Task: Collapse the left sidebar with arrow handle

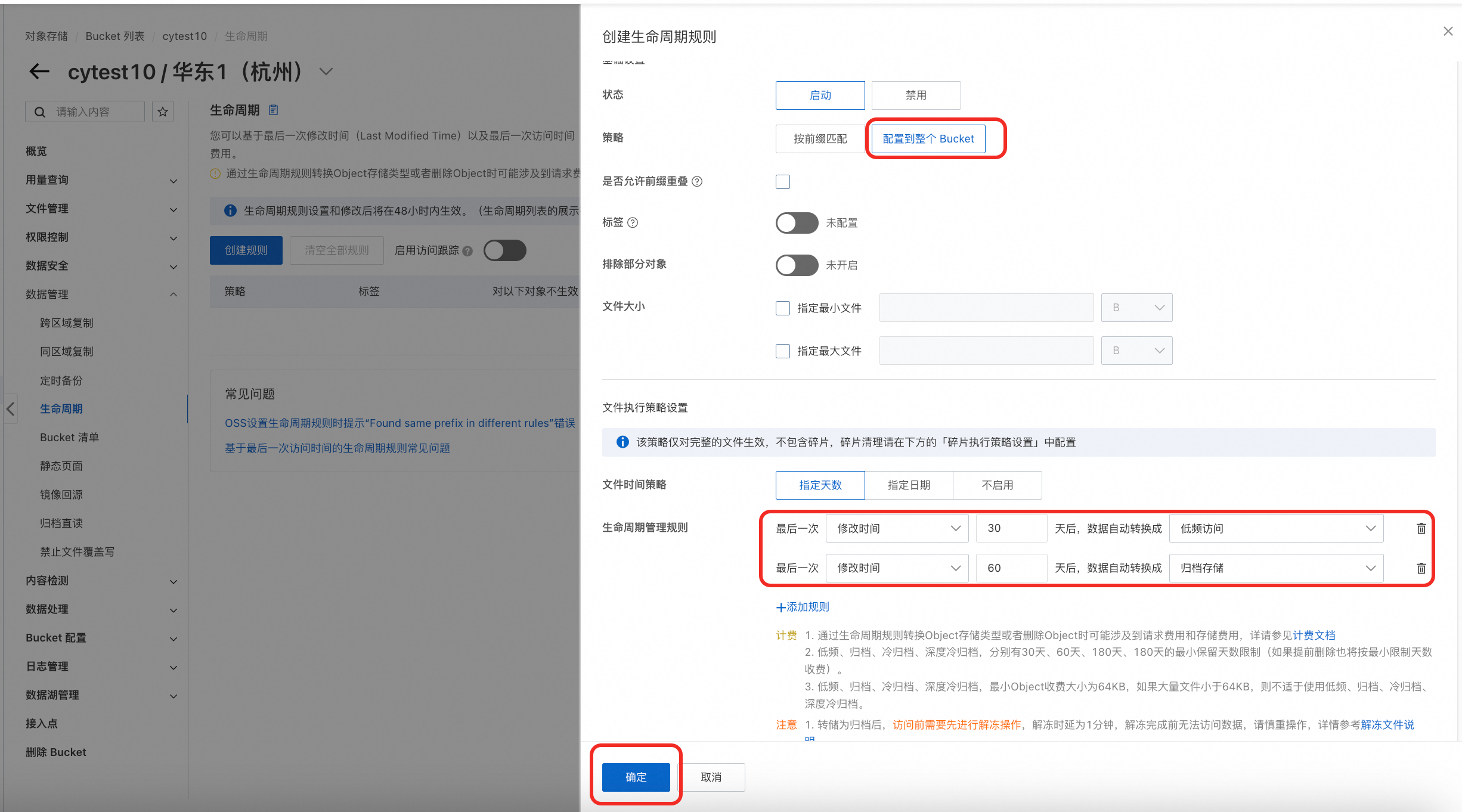Action: pyautogui.click(x=10, y=408)
